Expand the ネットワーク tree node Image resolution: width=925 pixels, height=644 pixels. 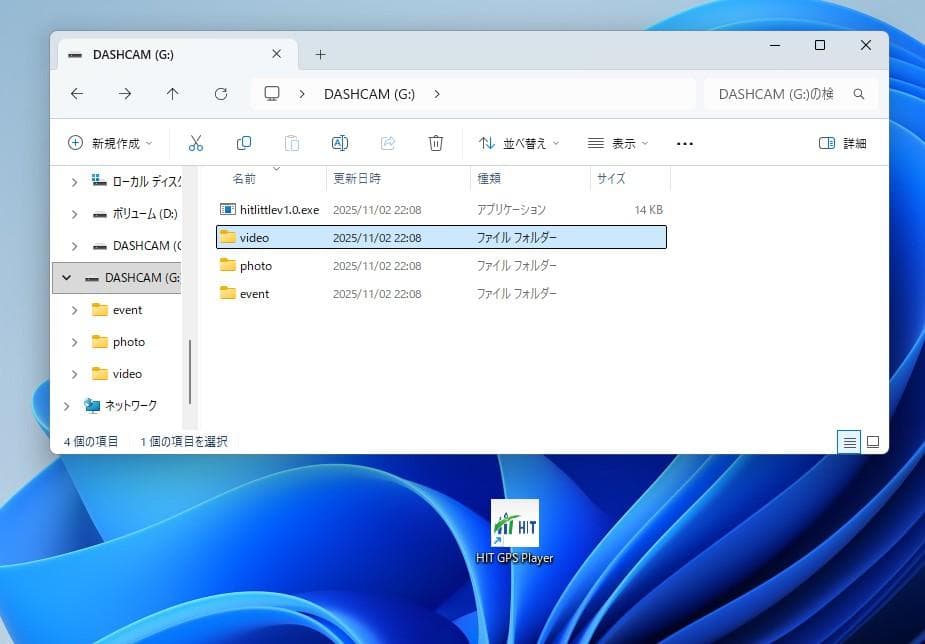coord(67,406)
